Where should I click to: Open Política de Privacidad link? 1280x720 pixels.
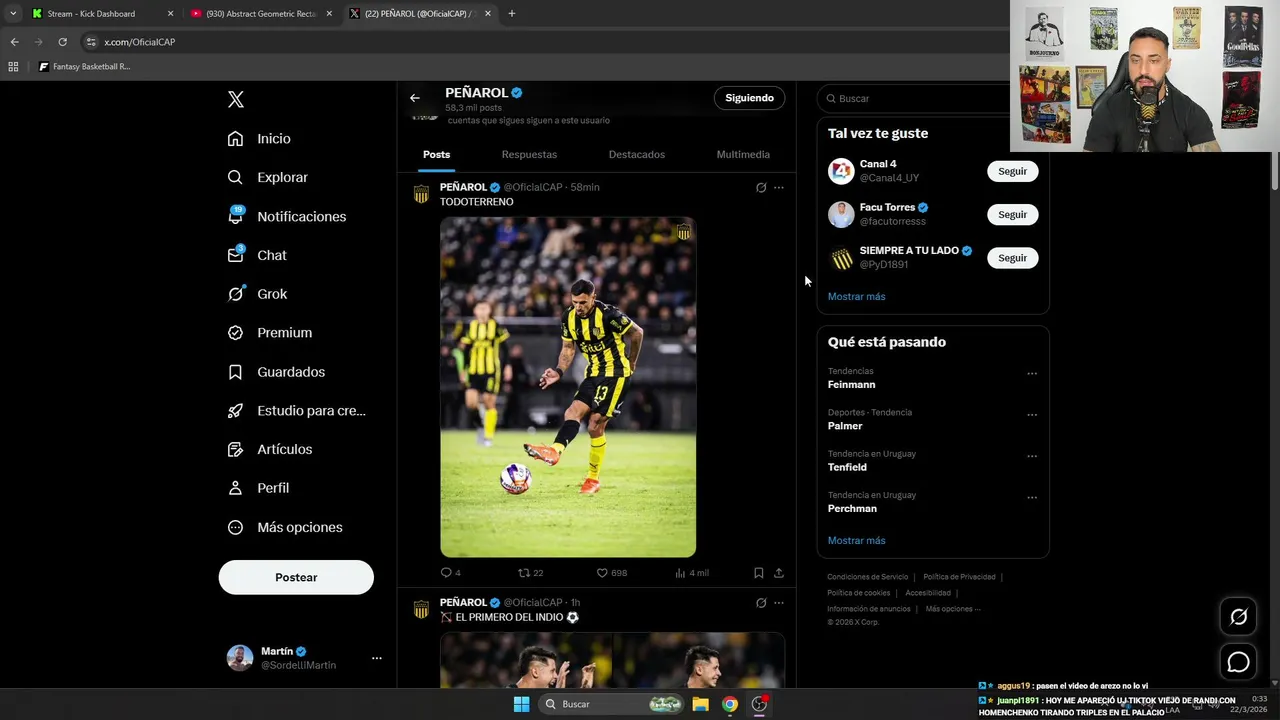[959, 577]
